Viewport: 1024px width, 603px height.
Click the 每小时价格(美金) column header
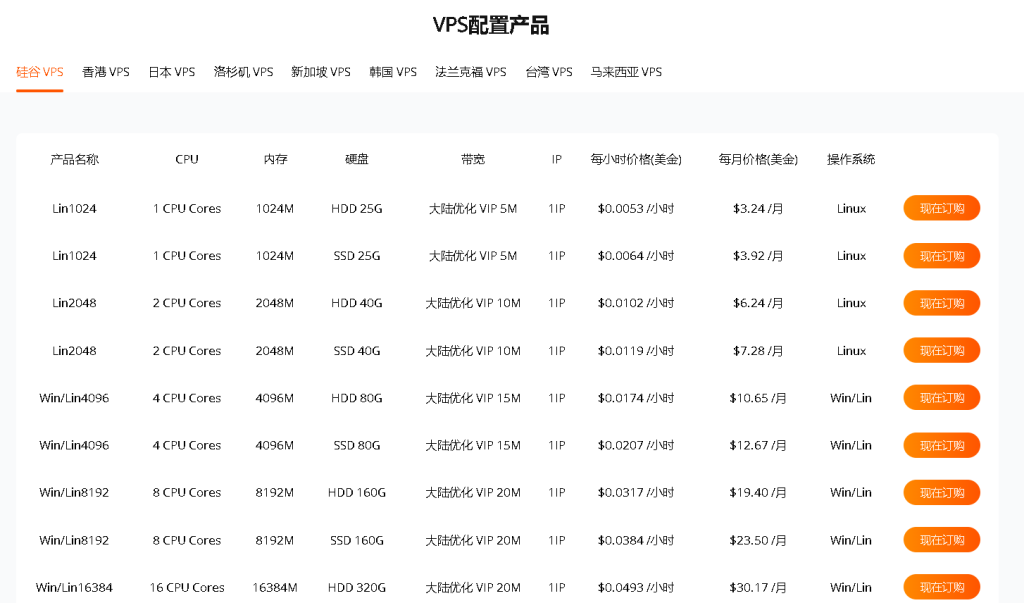[636, 159]
